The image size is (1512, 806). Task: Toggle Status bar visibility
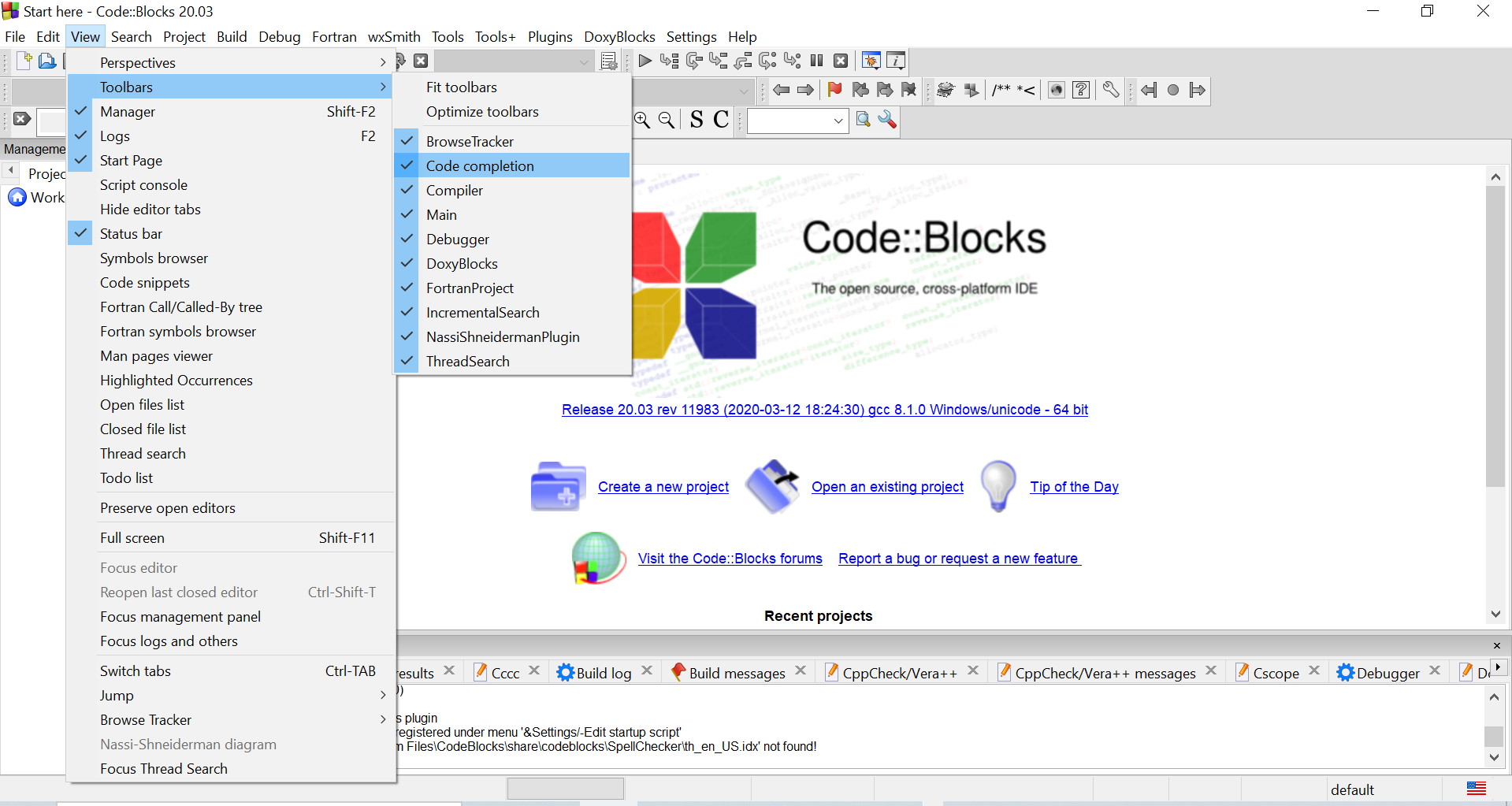[x=231, y=234]
